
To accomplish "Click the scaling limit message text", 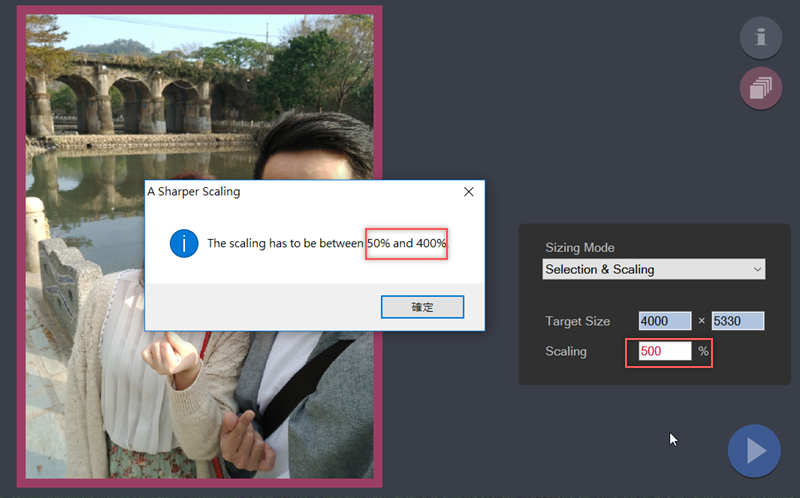I will (x=327, y=243).
